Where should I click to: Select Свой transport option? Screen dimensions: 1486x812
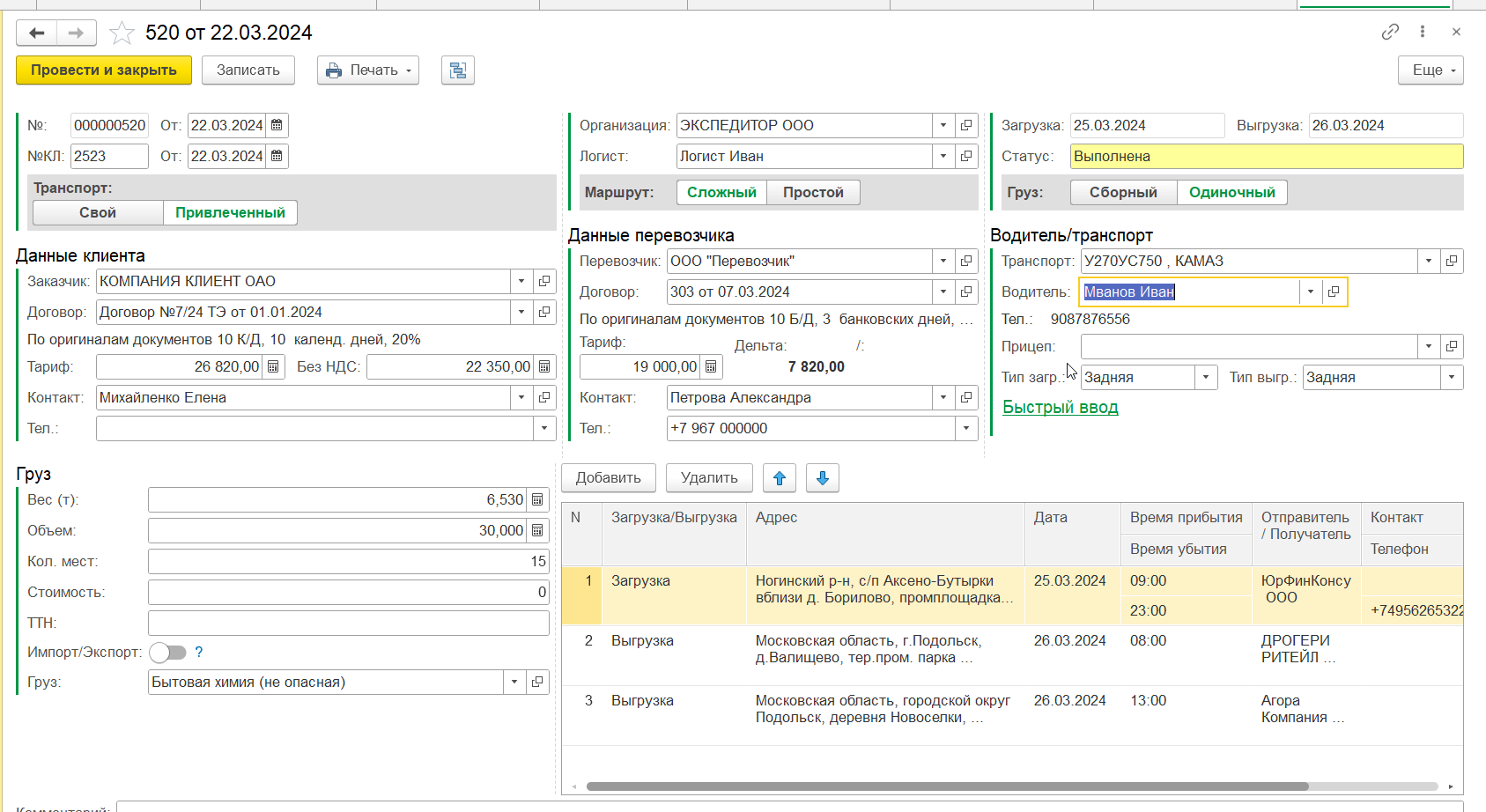pyautogui.click(x=98, y=212)
